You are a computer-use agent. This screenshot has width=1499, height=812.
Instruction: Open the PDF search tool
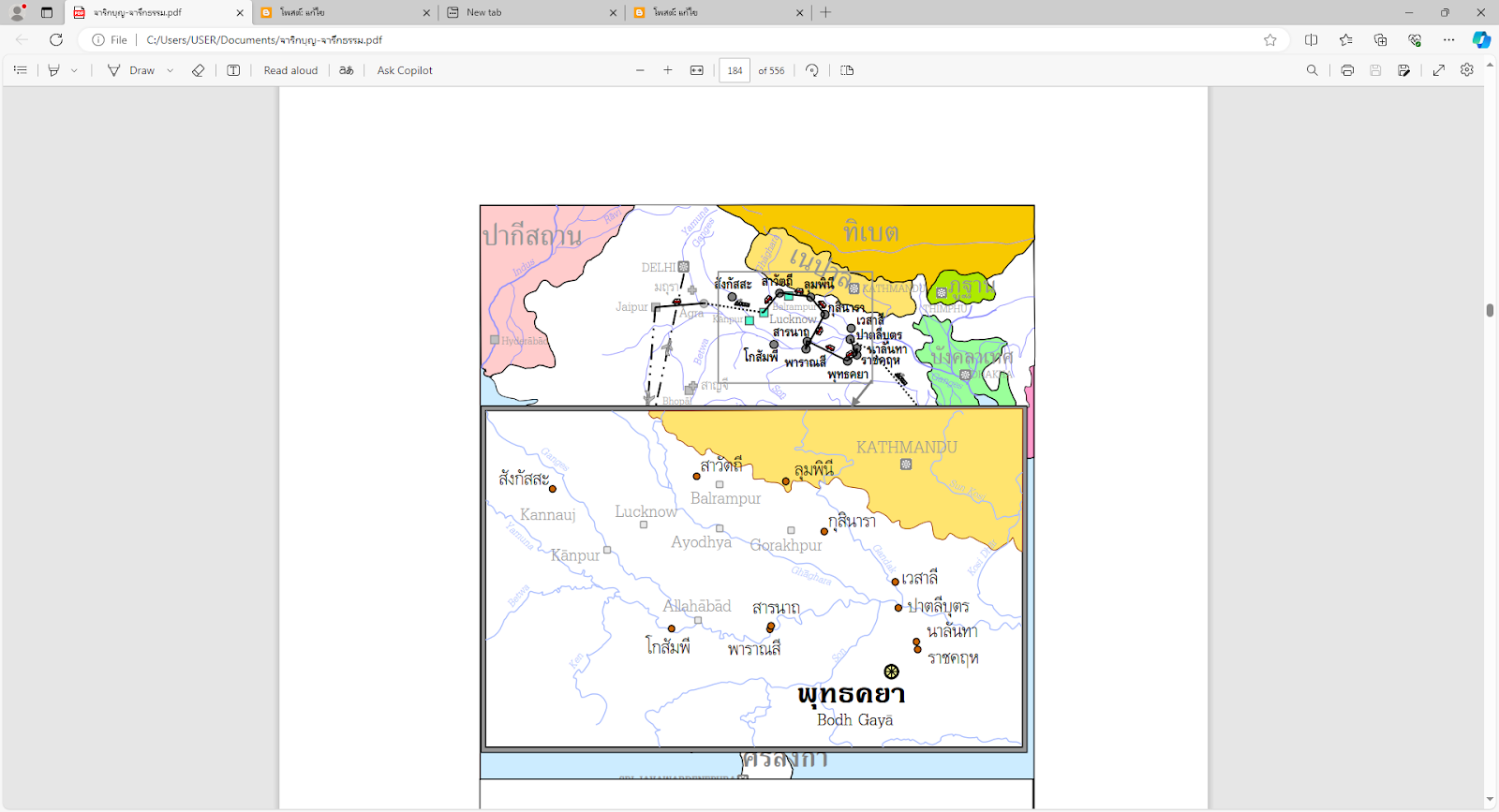point(1312,70)
